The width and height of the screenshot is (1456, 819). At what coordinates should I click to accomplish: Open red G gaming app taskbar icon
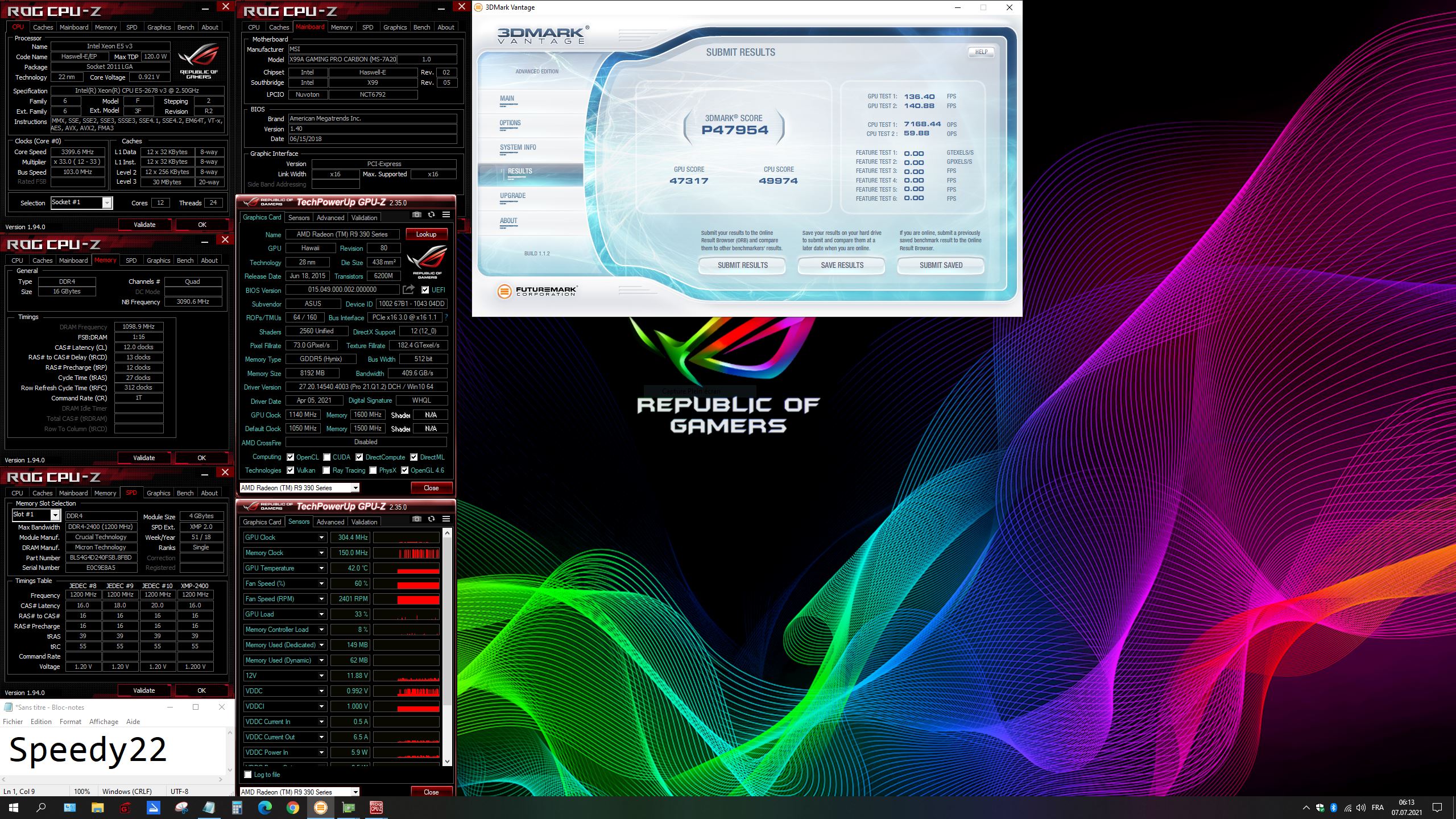[125, 808]
